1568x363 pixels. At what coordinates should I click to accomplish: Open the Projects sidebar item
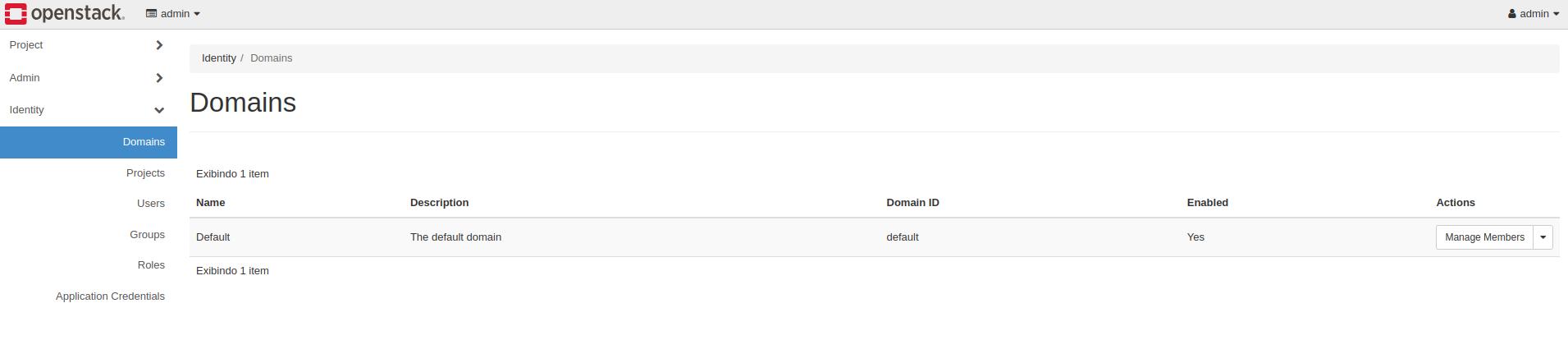pos(145,173)
